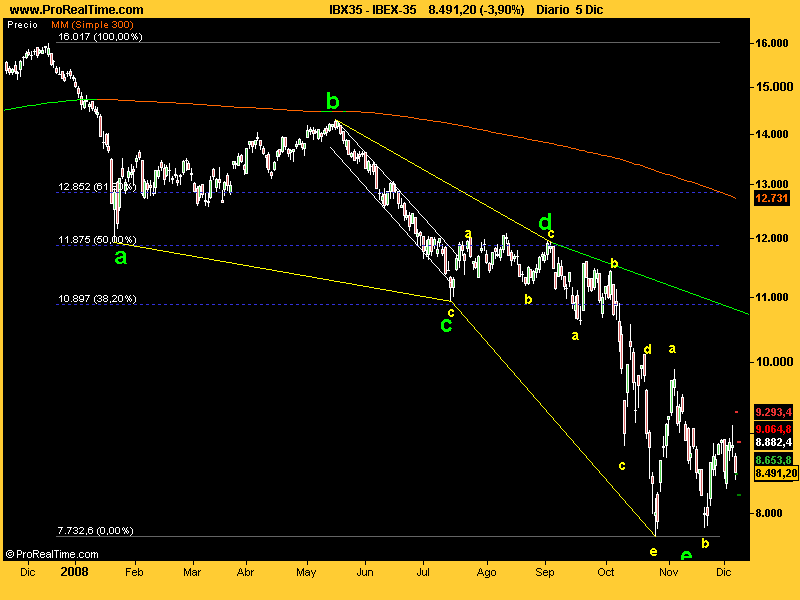The image size is (800, 600).
Task: Click the 16.017 (100,00%) Fibonacci label
Action: tap(100, 37)
